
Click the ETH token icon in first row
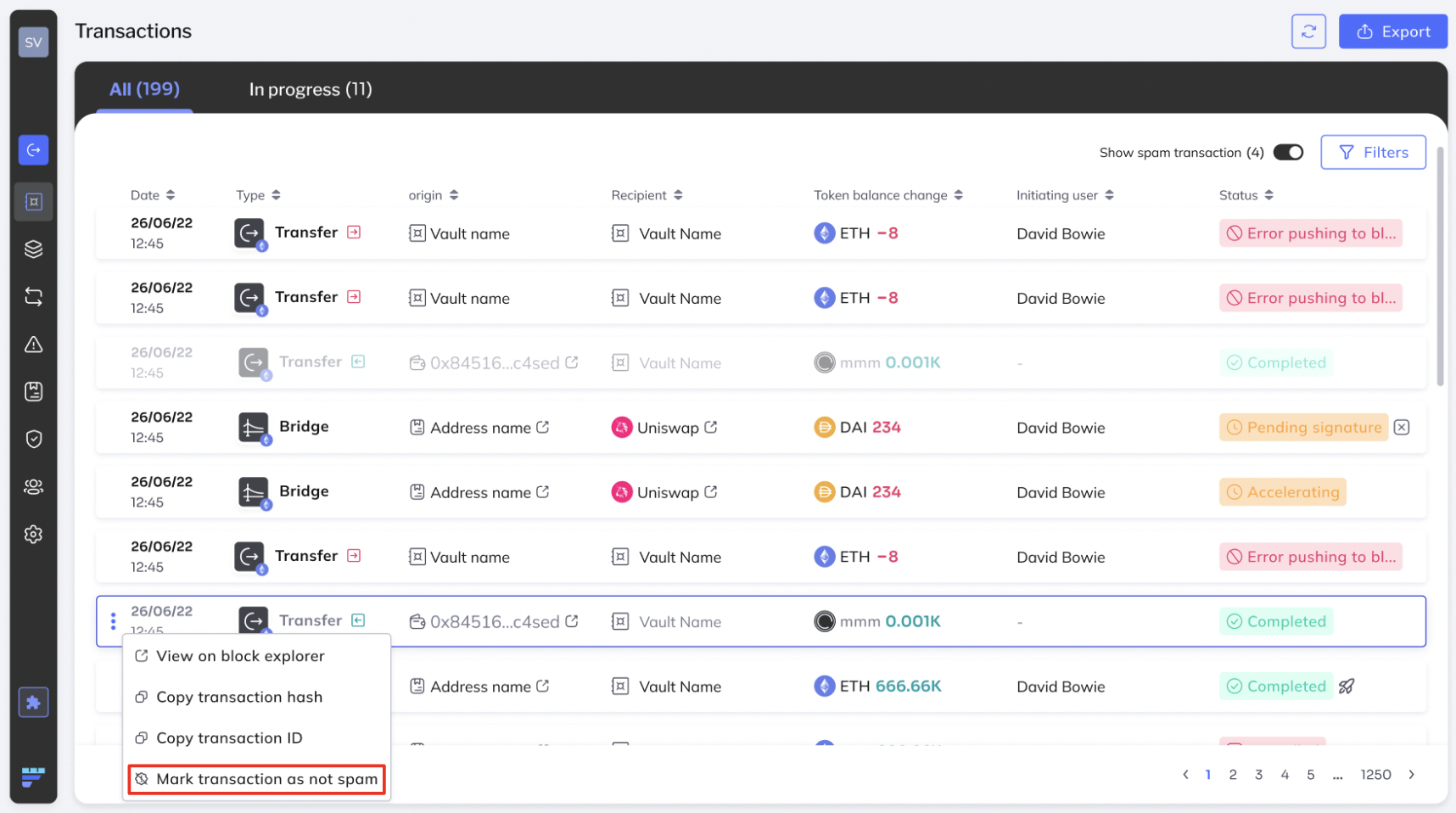pyautogui.click(x=824, y=233)
